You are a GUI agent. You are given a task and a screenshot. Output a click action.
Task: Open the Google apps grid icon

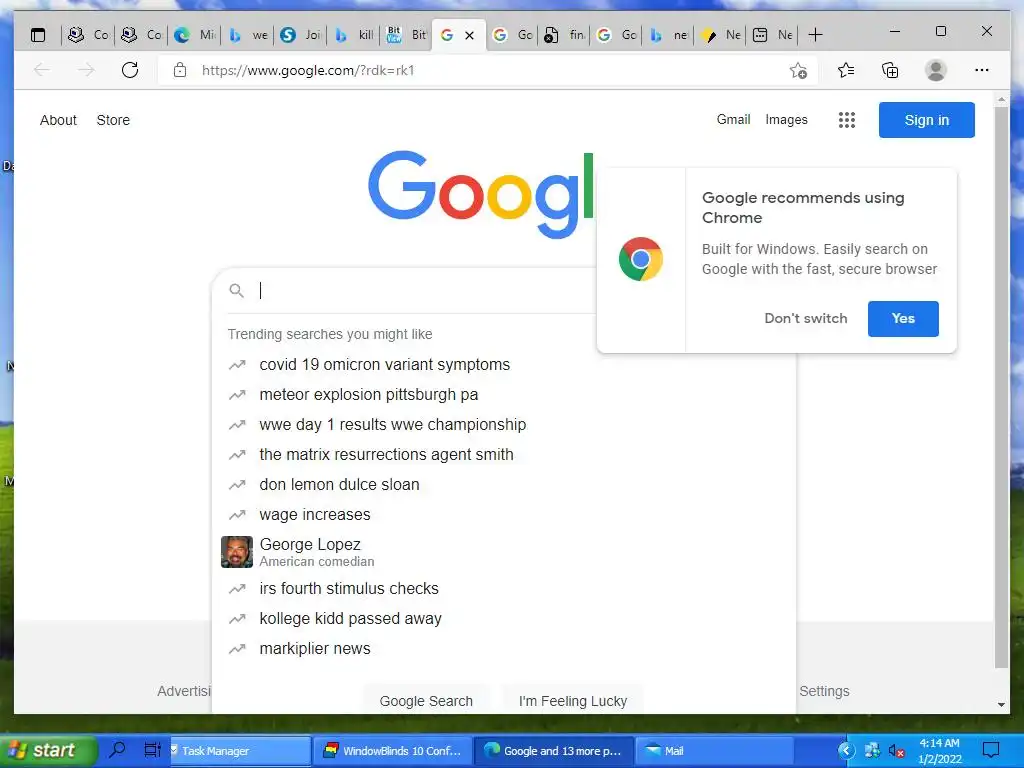[847, 120]
